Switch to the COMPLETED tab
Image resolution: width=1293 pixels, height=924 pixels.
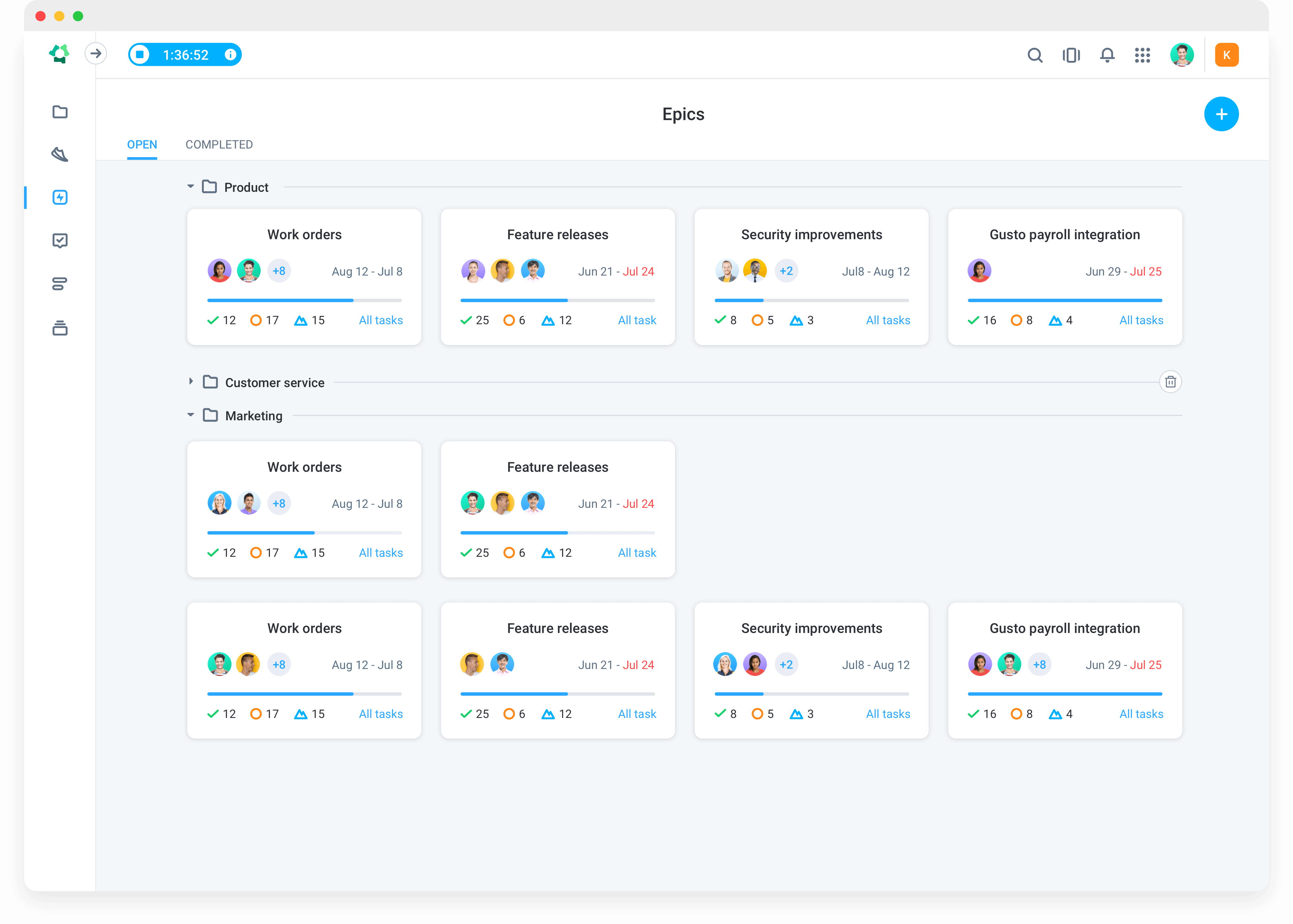point(219,144)
